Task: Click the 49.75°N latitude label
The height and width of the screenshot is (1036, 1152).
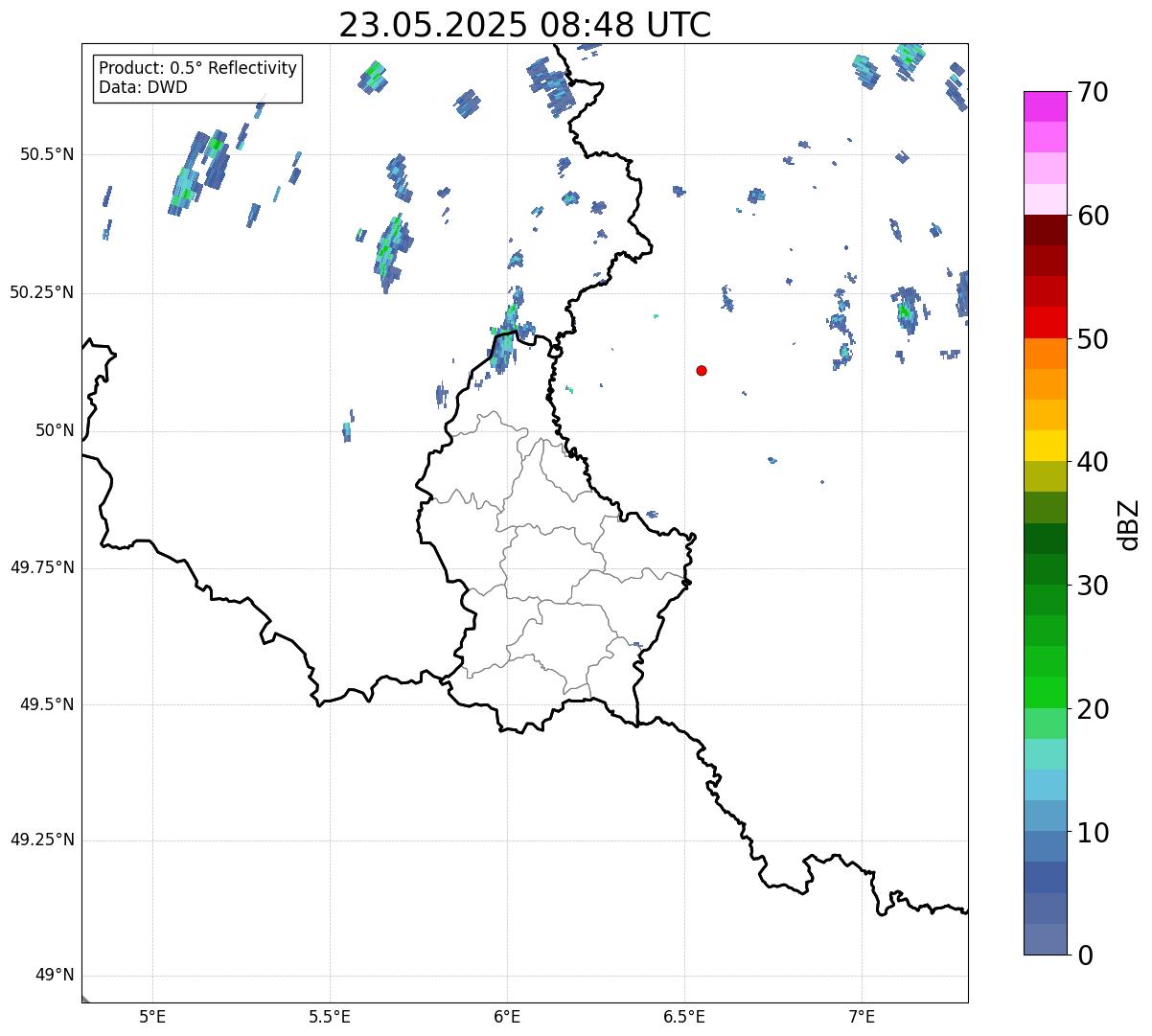Action: tap(42, 568)
